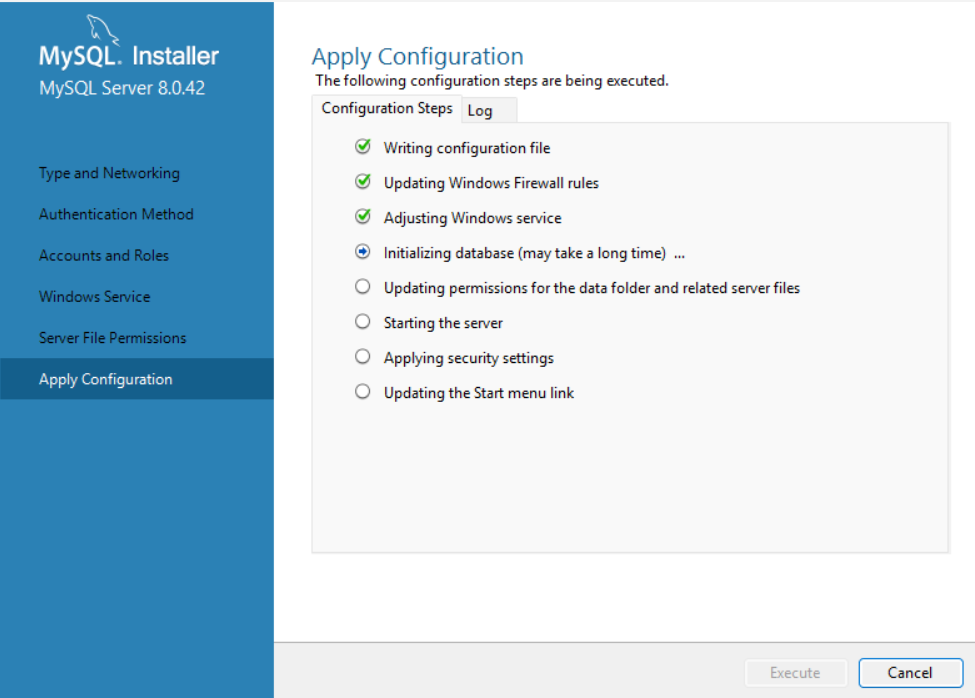Click pending circle beside Updating the Start menu link

[363, 392]
